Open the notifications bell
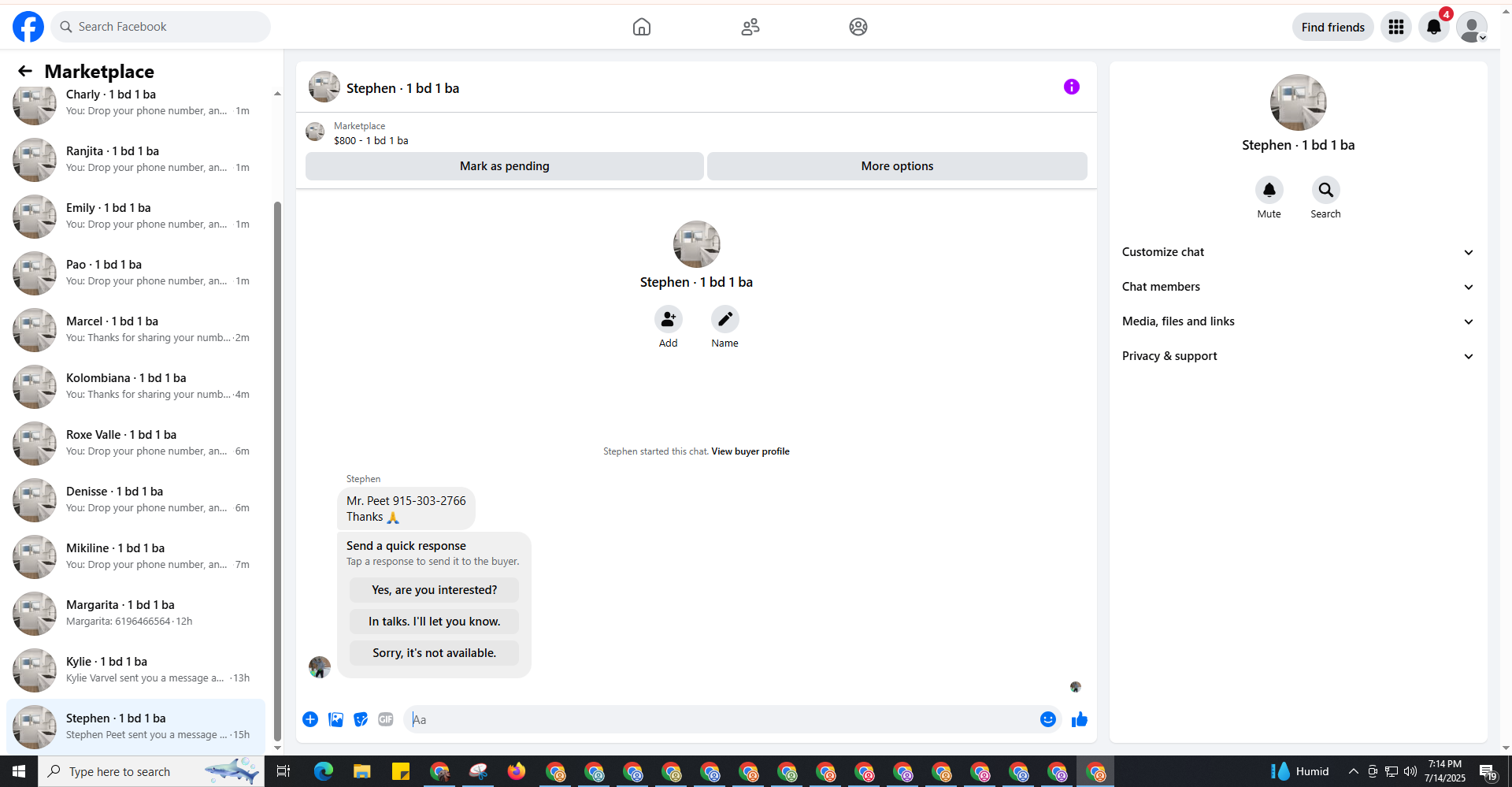This screenshot has width=1512, height=787. click(1434, 27)
